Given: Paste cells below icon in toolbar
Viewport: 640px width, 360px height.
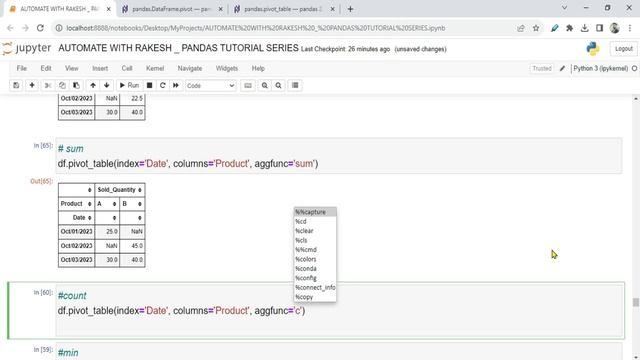Looking at the screenshot, I should pyautogui.click(x=76, y=85).
